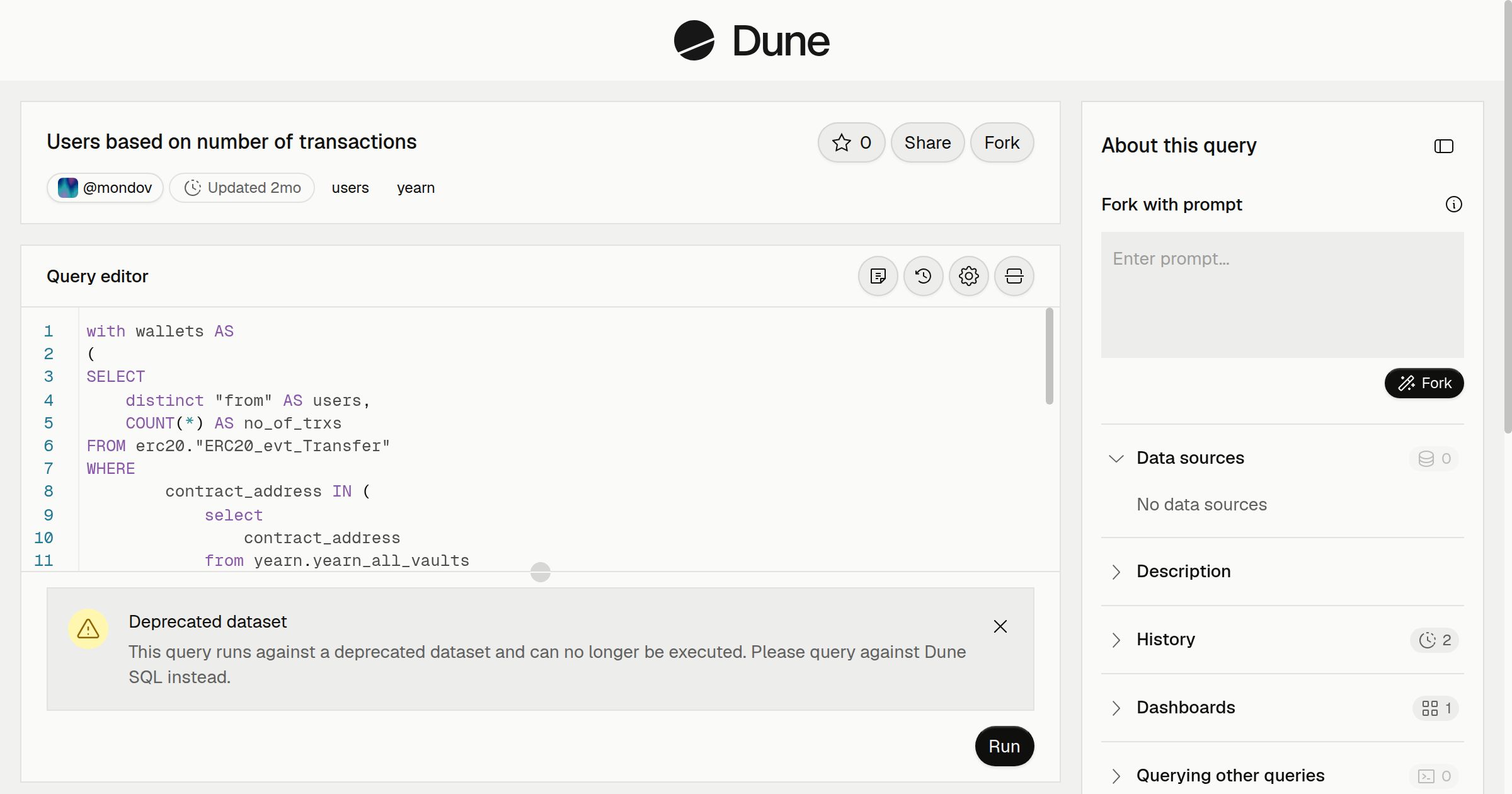Click the 'from yearn.yearn_all_vaults' code line
This screenshot has height=794, width=1512.
[337, 560]
